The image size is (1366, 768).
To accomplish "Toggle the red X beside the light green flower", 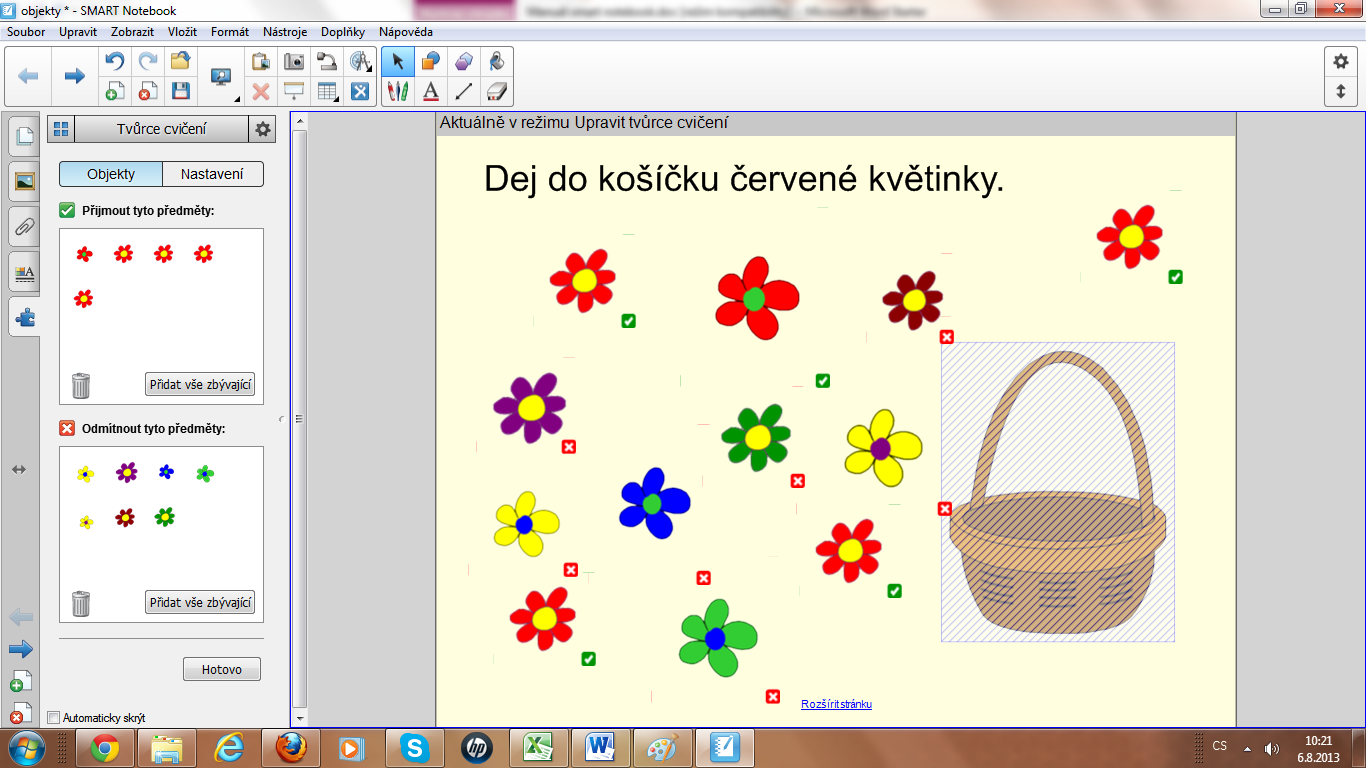I will [773, 697].
